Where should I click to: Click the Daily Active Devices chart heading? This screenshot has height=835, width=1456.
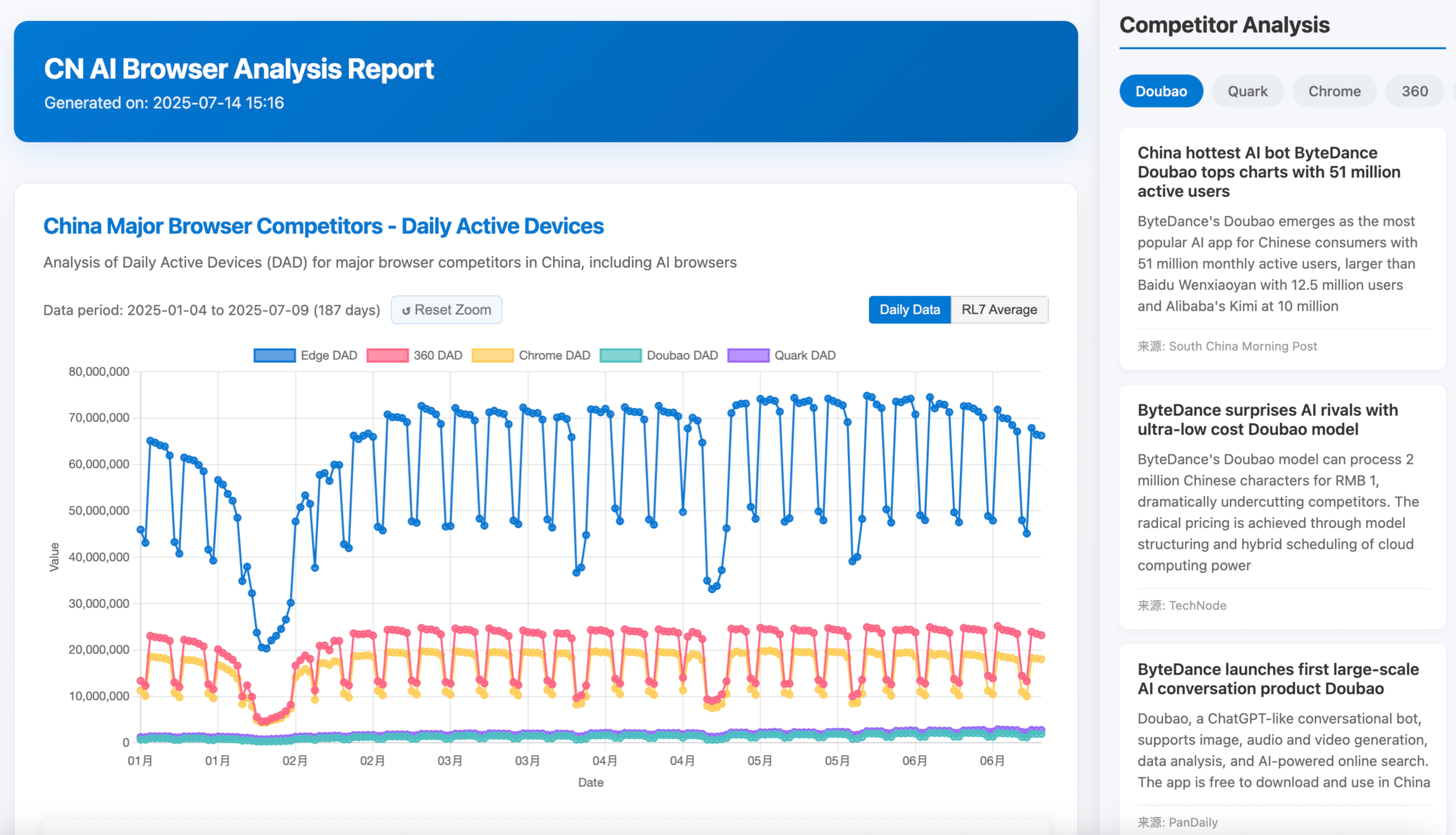[323, 226]
